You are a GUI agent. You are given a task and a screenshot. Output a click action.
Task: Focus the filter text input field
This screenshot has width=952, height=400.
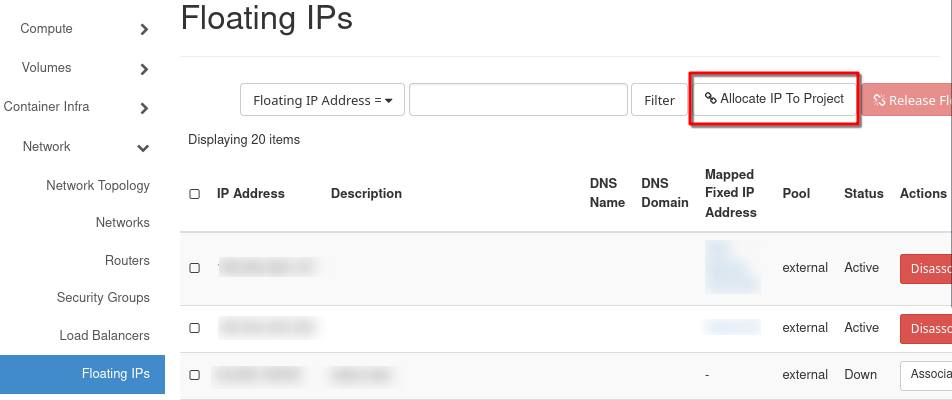(518, 100)
